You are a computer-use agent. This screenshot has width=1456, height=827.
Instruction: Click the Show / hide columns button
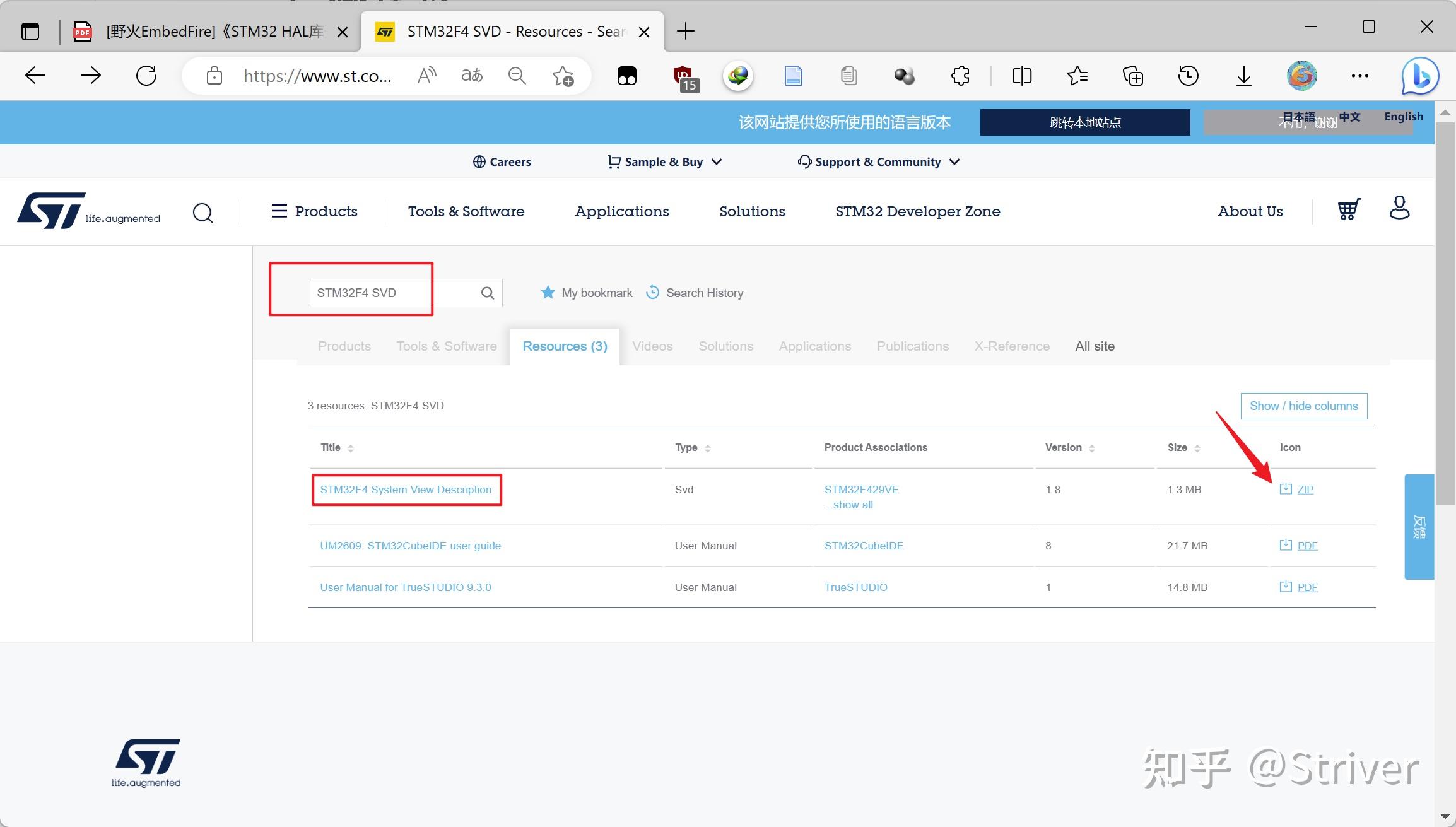1303,406
